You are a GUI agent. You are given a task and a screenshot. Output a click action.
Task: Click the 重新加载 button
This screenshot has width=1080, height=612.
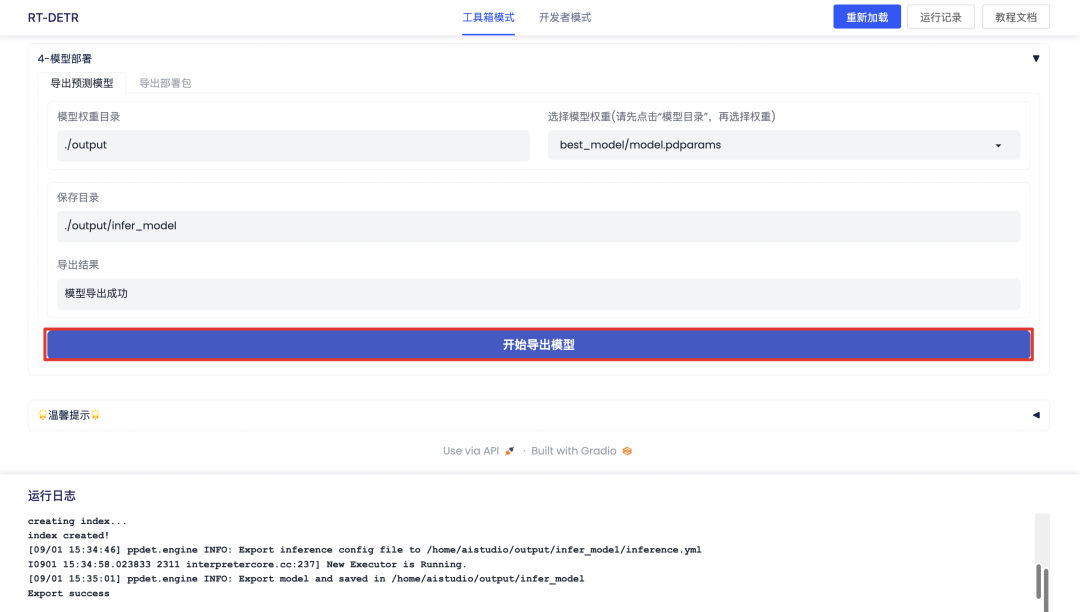click(866, 17)
